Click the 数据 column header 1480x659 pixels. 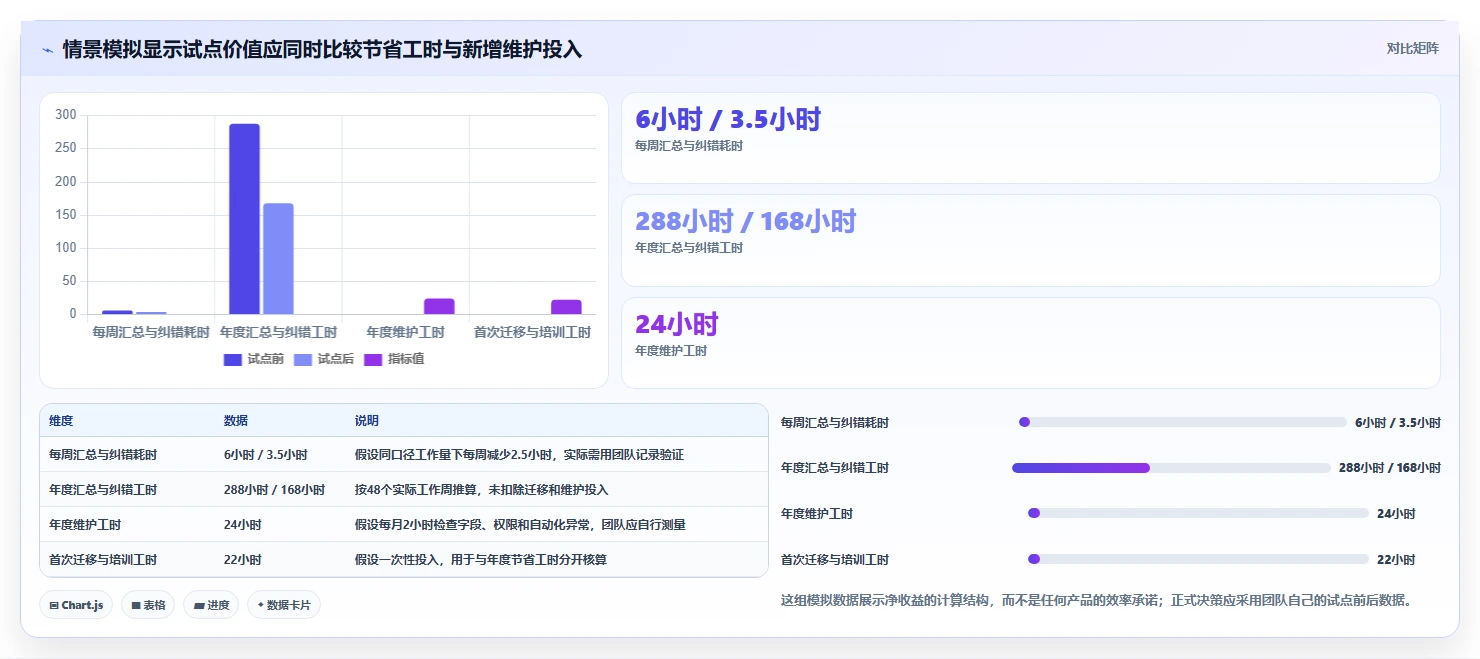click(x=236, y=421)
